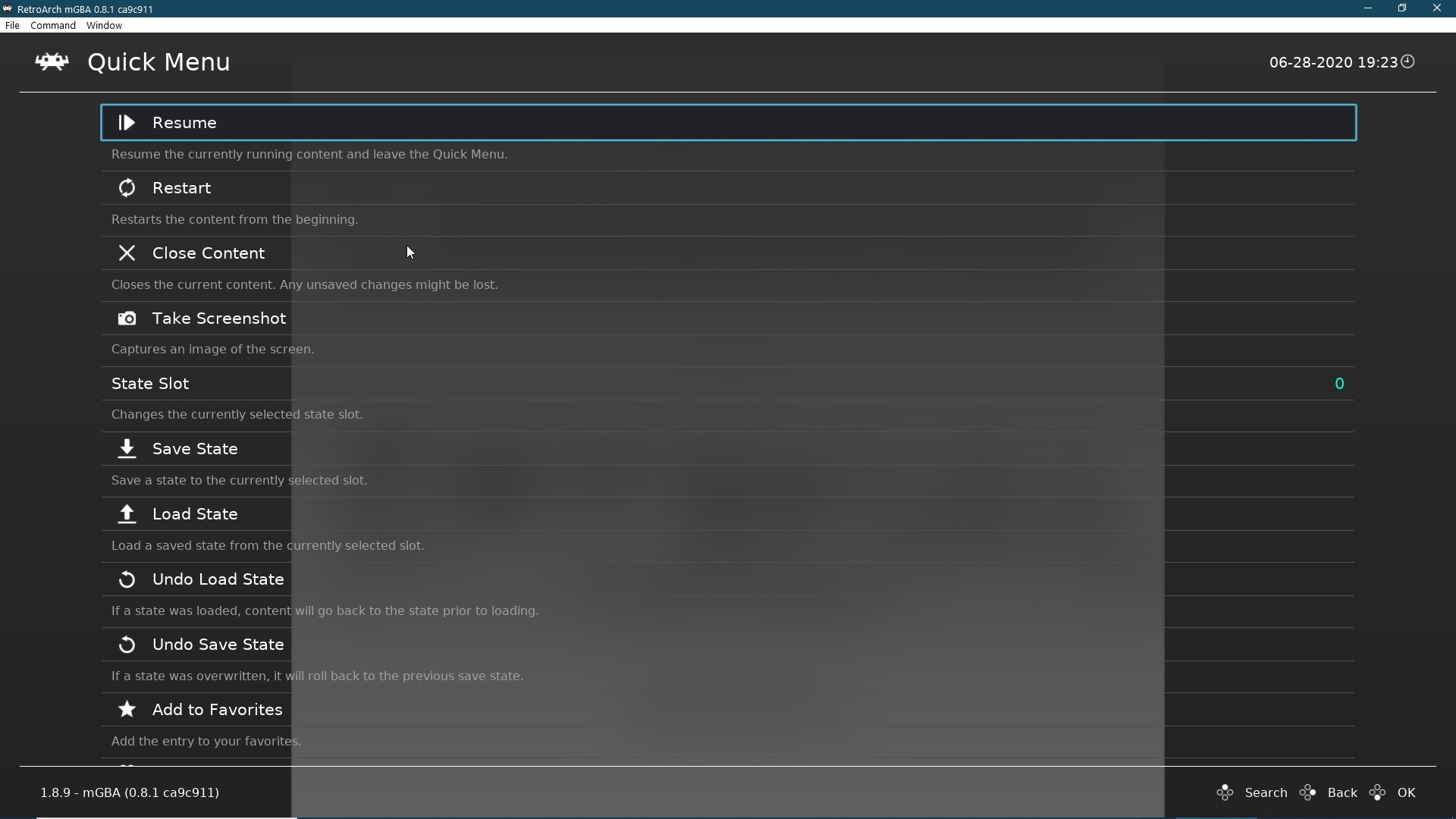Click the OK control in the bottom bar
1456x819 pixels.
[1407, 792]
